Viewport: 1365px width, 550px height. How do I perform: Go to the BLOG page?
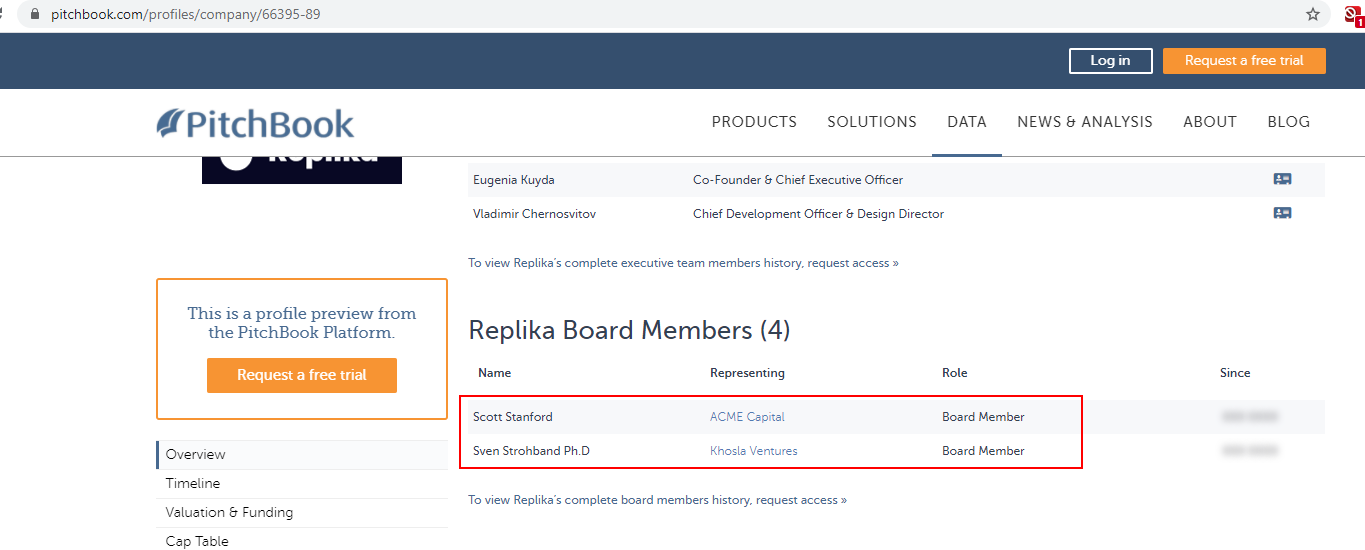1288,122
